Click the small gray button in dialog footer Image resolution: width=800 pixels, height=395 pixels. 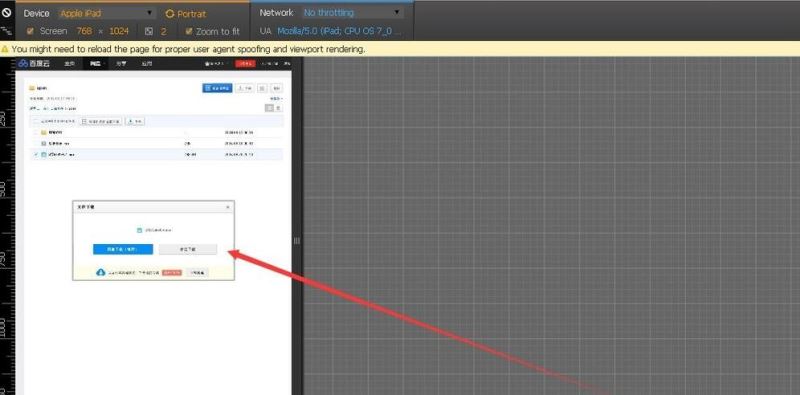pos(197,273)
